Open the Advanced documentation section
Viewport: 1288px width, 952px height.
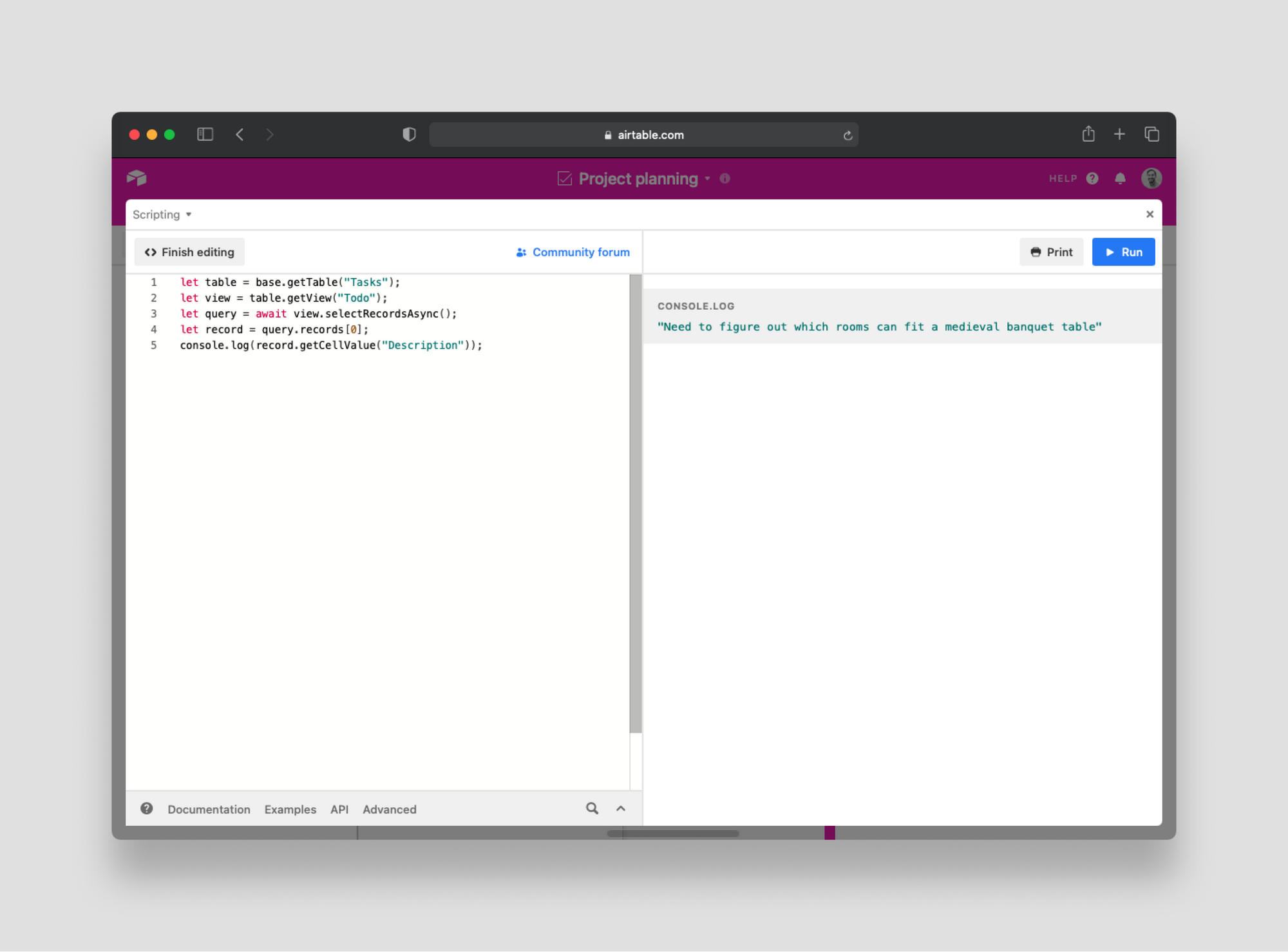[389, 809]
